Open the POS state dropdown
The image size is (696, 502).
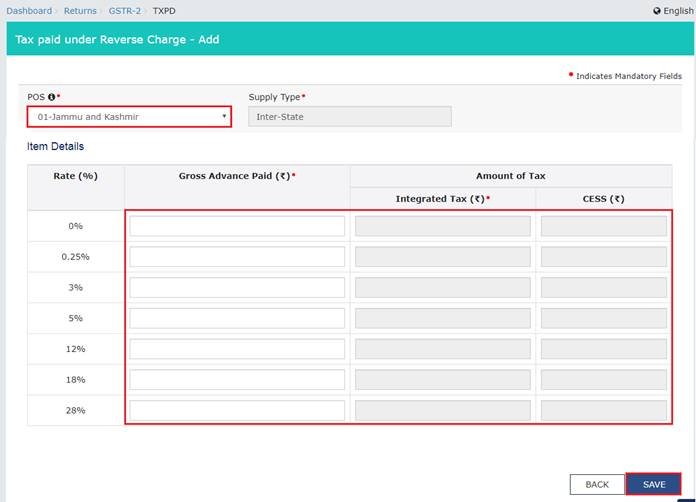tap(129, 117)
